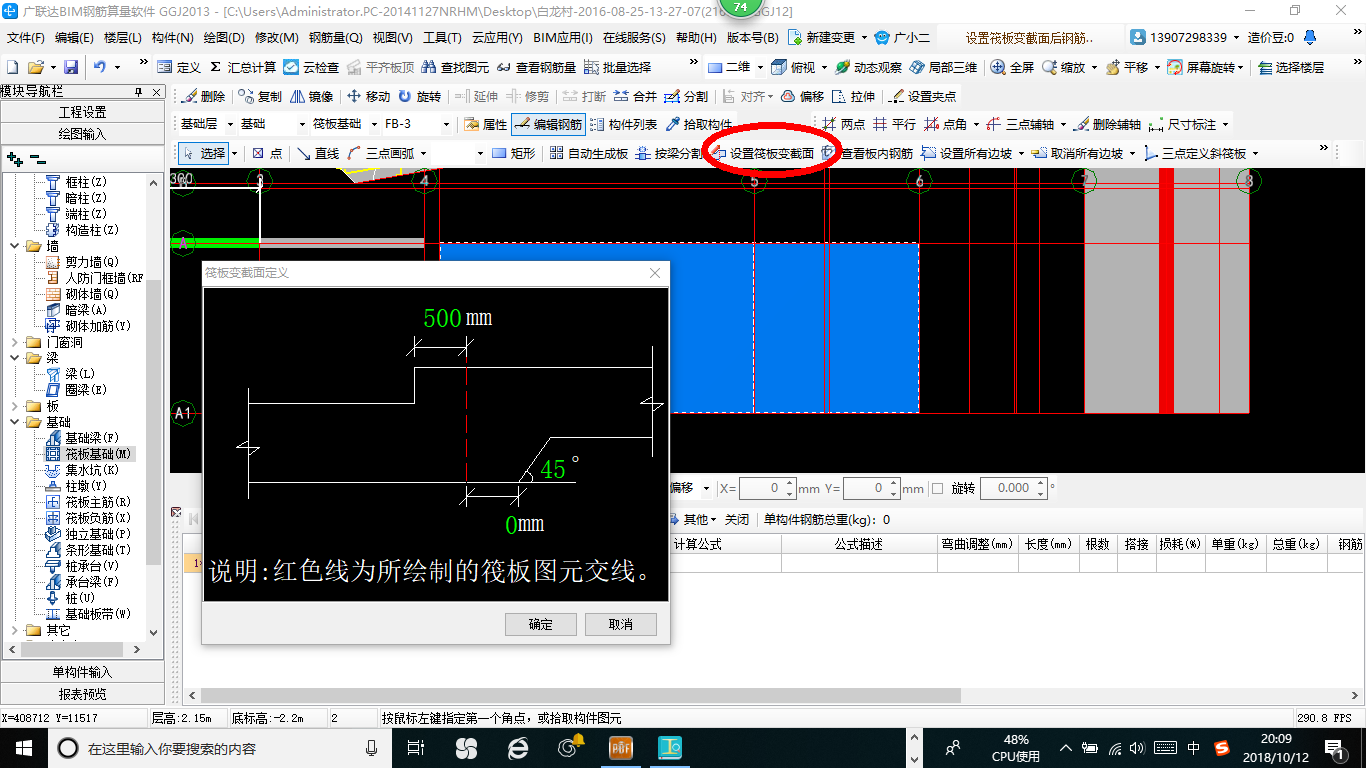Open 查看钢筋量 rebar quantity view
Image resolution: width=1366 pixels, height=768 pixels.
(535, 67)
